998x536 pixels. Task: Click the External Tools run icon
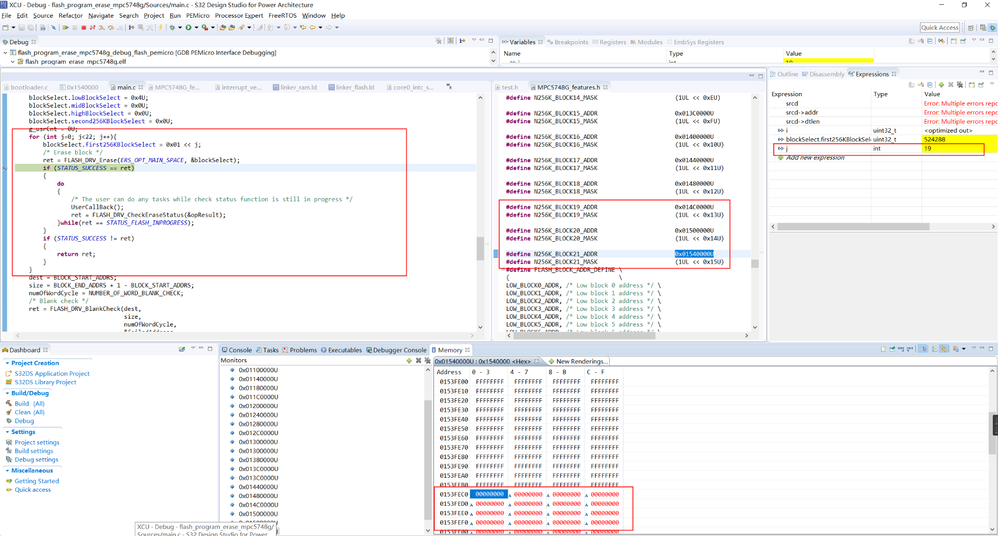[204, 27]
